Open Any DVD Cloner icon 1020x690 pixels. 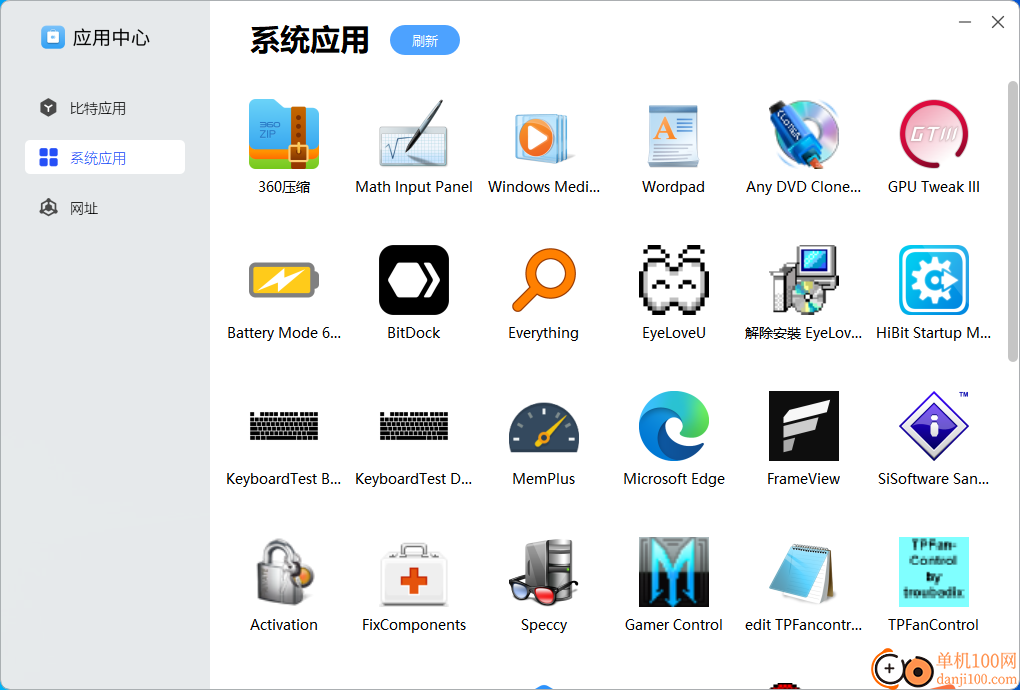(803, 134)
